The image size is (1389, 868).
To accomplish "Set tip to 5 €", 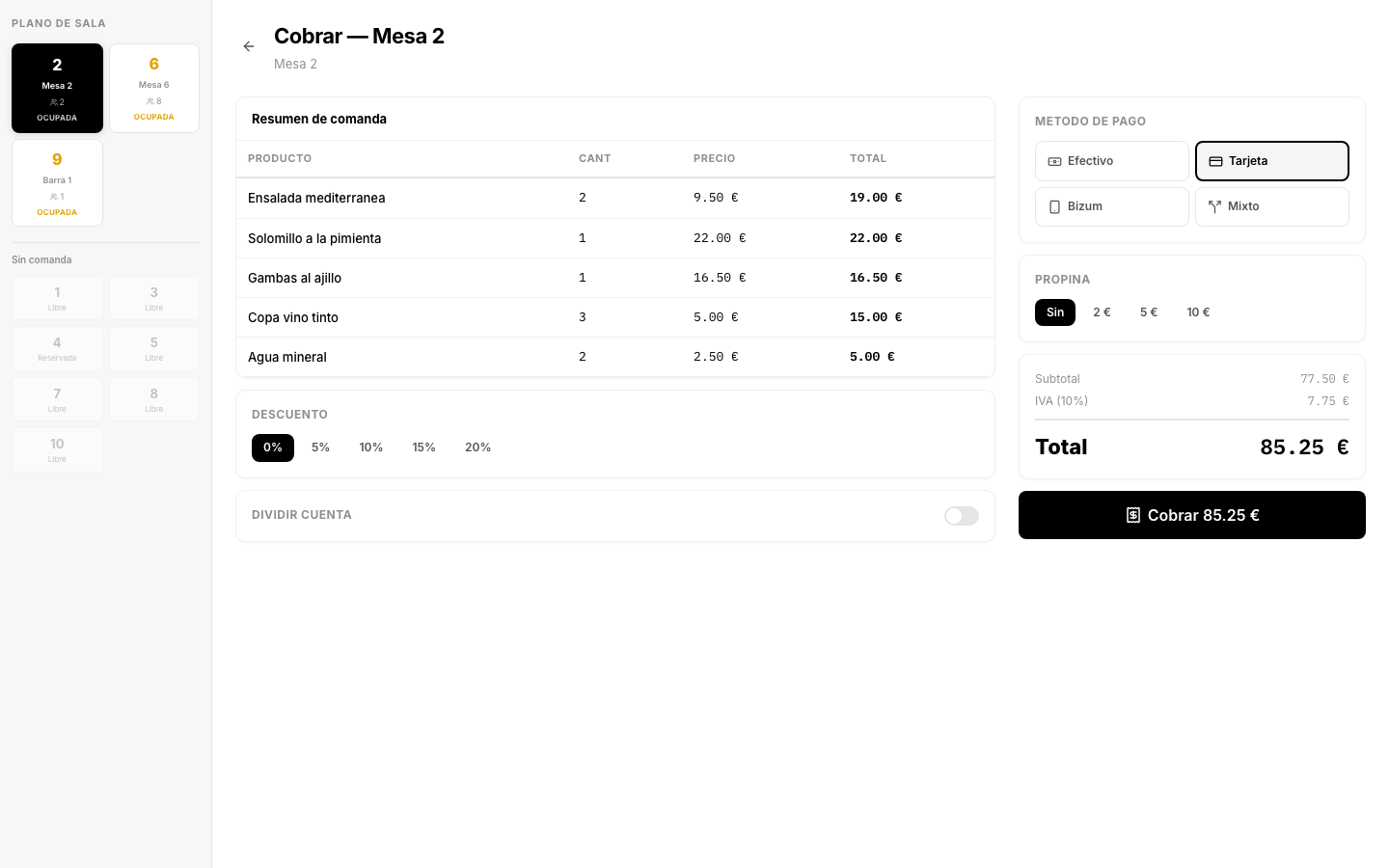I will pos(1148,312).
